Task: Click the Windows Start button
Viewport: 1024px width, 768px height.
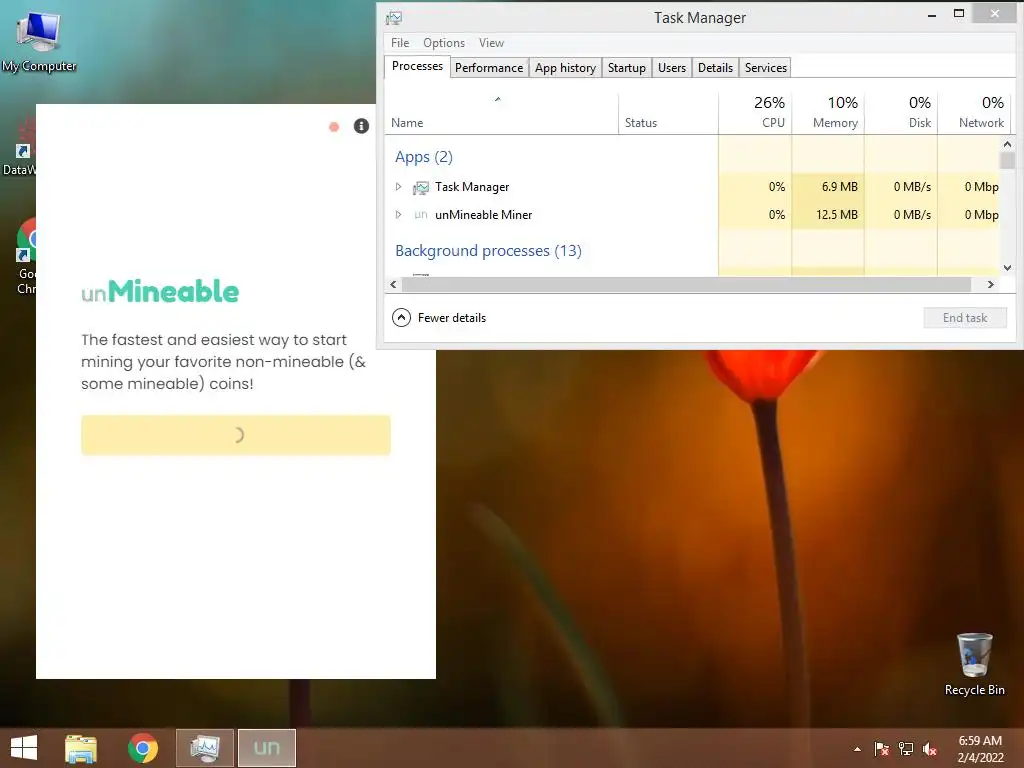Action: 24,748
